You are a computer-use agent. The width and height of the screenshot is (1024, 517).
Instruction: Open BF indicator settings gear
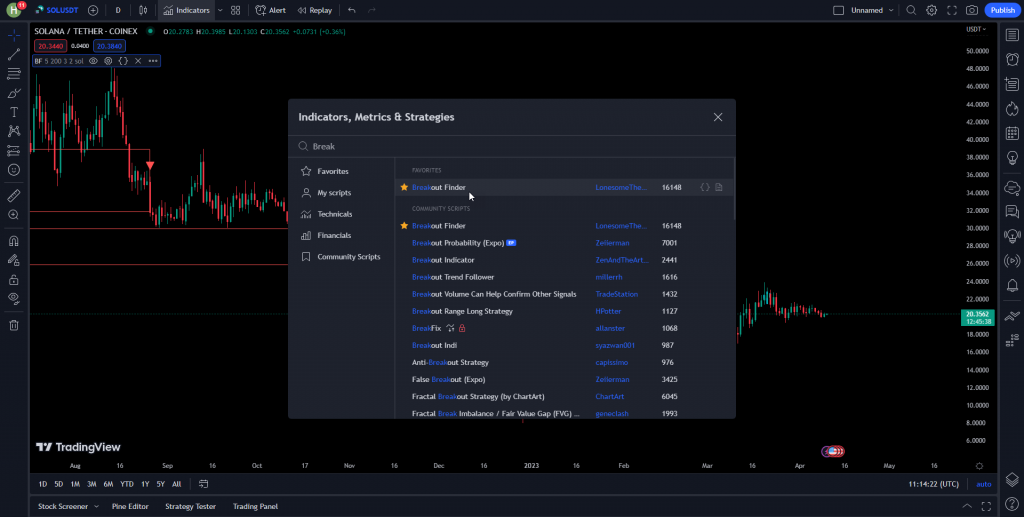pos(108,61)
